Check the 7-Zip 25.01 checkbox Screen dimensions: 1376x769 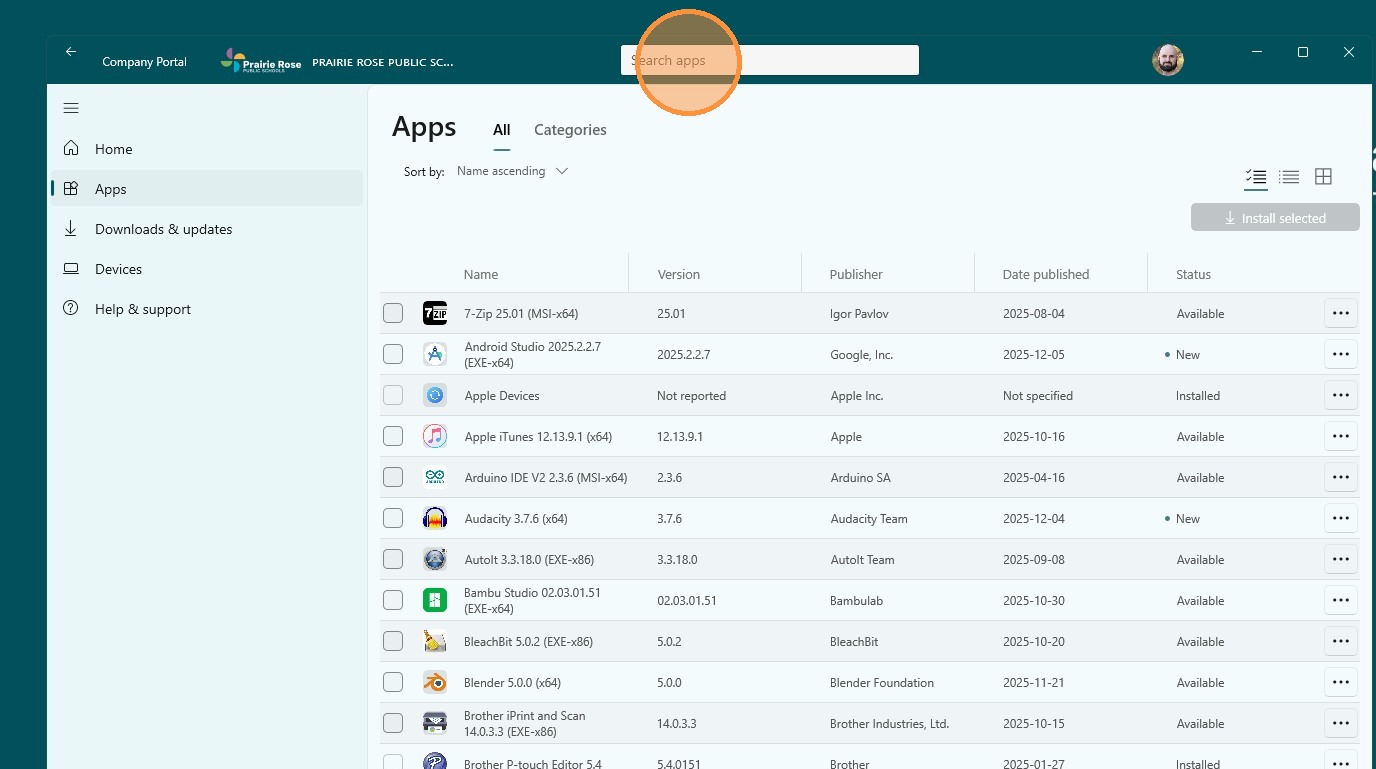pyautogui.click(x=393, y=314)
